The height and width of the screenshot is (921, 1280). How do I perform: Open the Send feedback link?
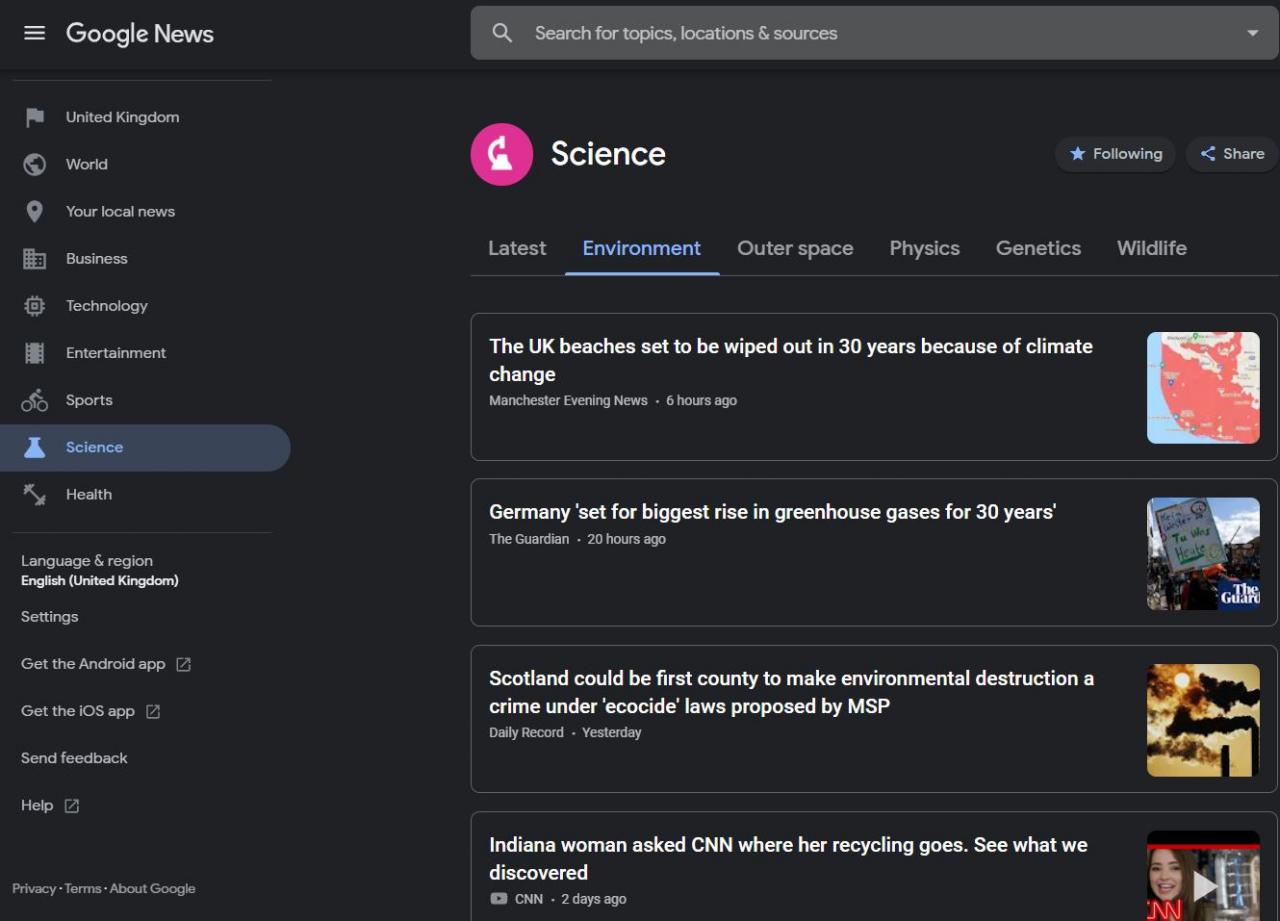pos(74,758)
